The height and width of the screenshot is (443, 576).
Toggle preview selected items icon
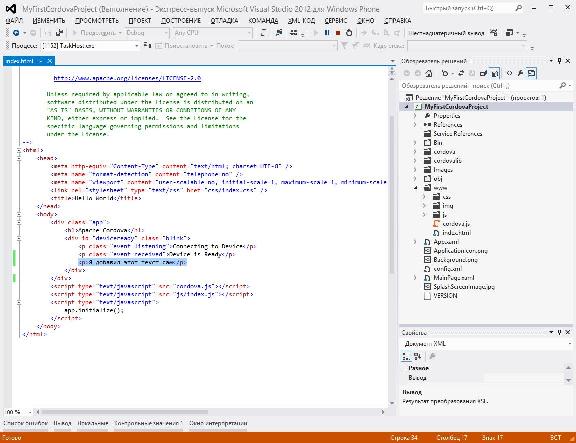pyautogui.click(x=532, y=73)
